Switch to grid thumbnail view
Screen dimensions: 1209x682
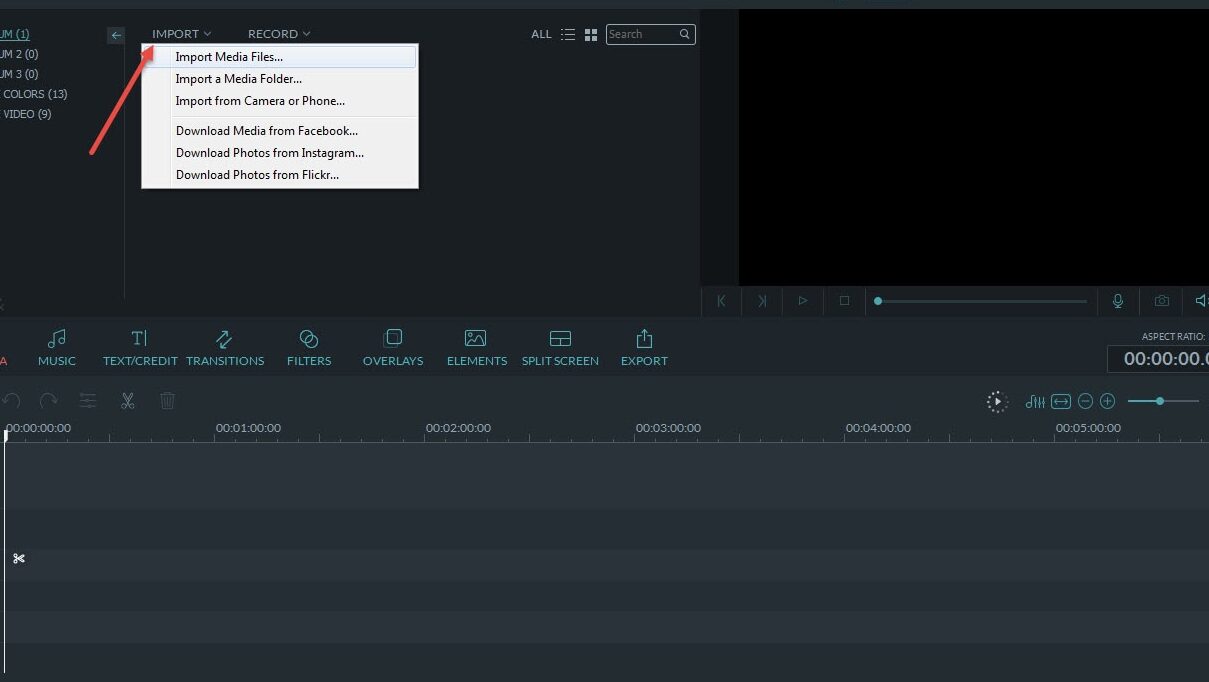pyautogui.click(x=591, y=34)
